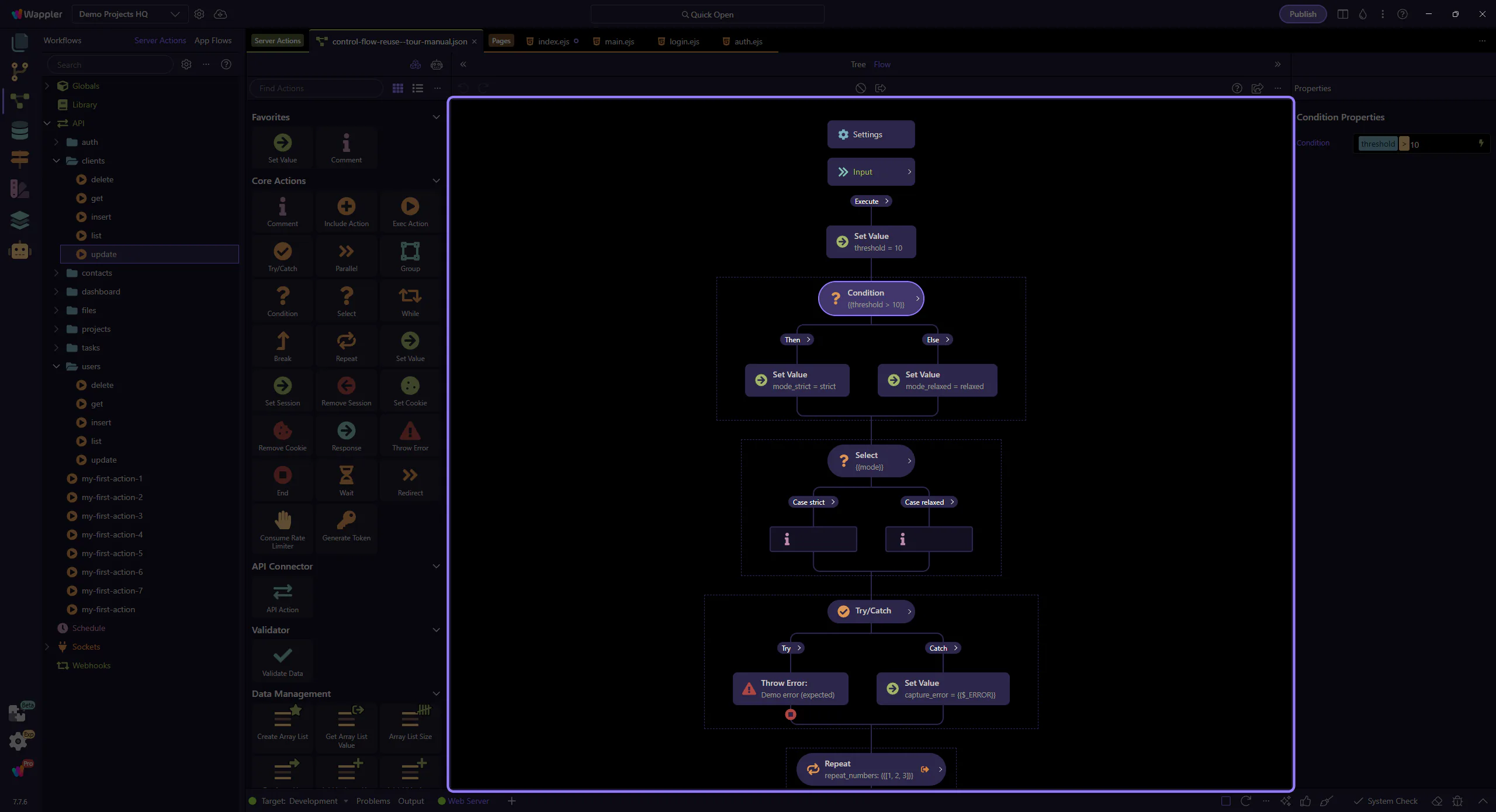Click the Set Cookie action icon

(410, 386)
